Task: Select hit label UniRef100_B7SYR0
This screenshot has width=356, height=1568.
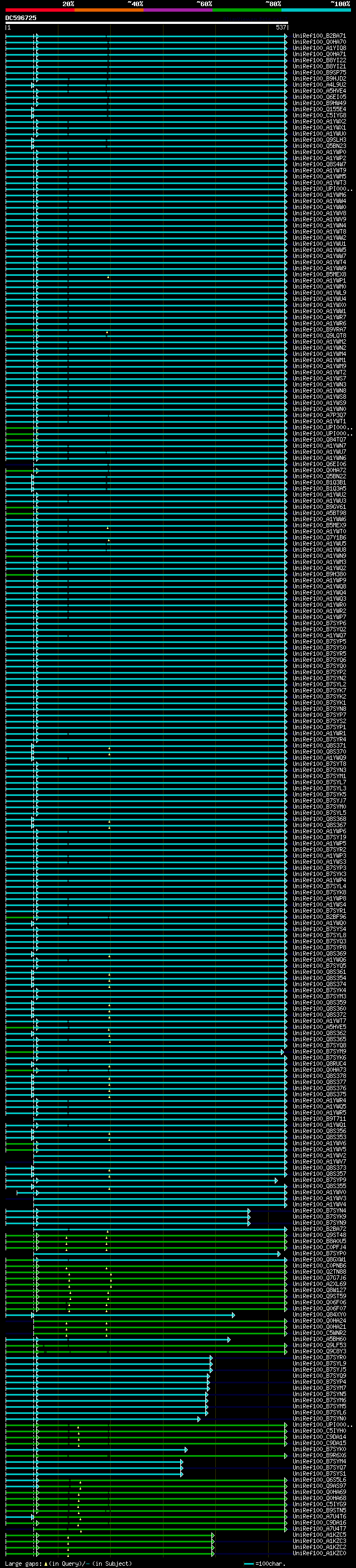Action: (x=319, y=1357)
